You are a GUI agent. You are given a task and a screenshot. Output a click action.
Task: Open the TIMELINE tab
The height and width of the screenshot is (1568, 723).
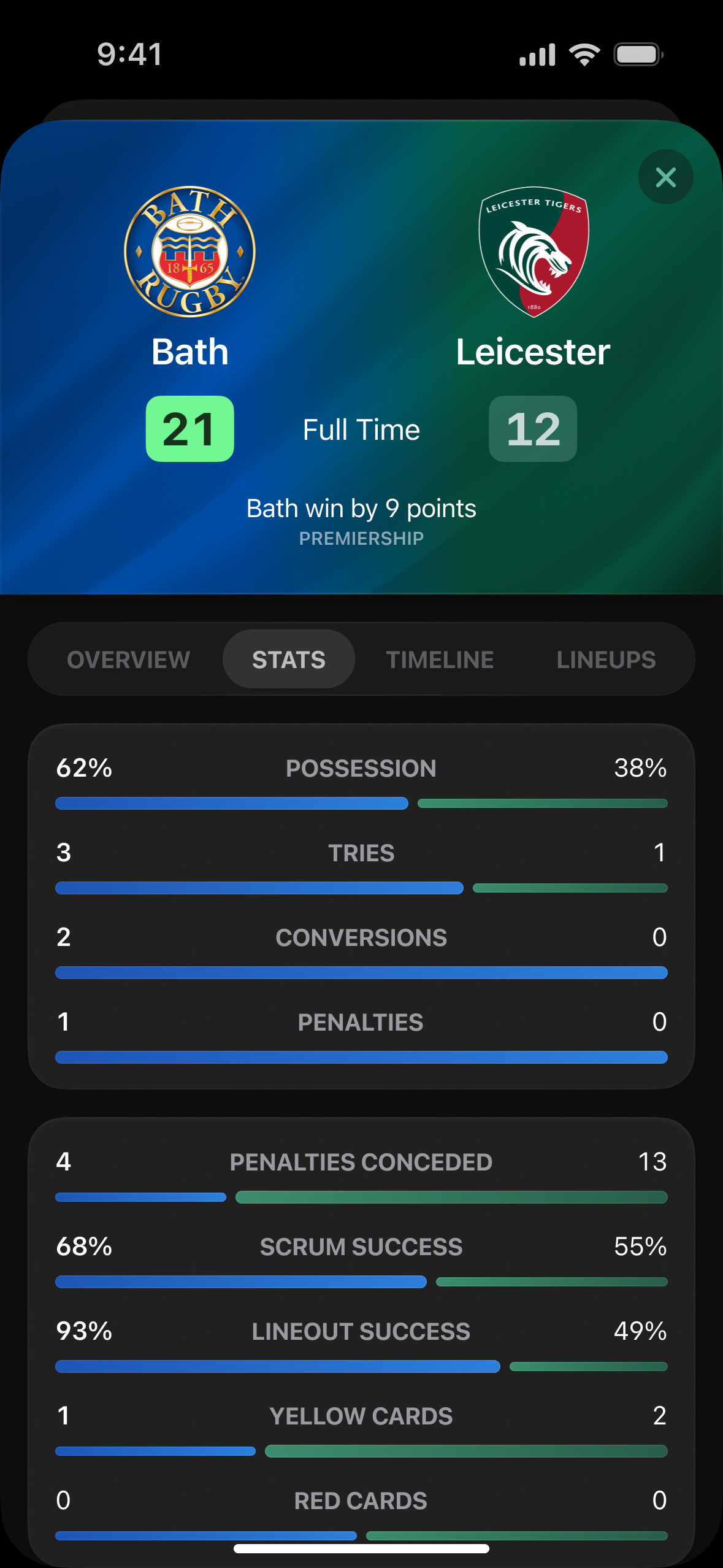(440, 659)
